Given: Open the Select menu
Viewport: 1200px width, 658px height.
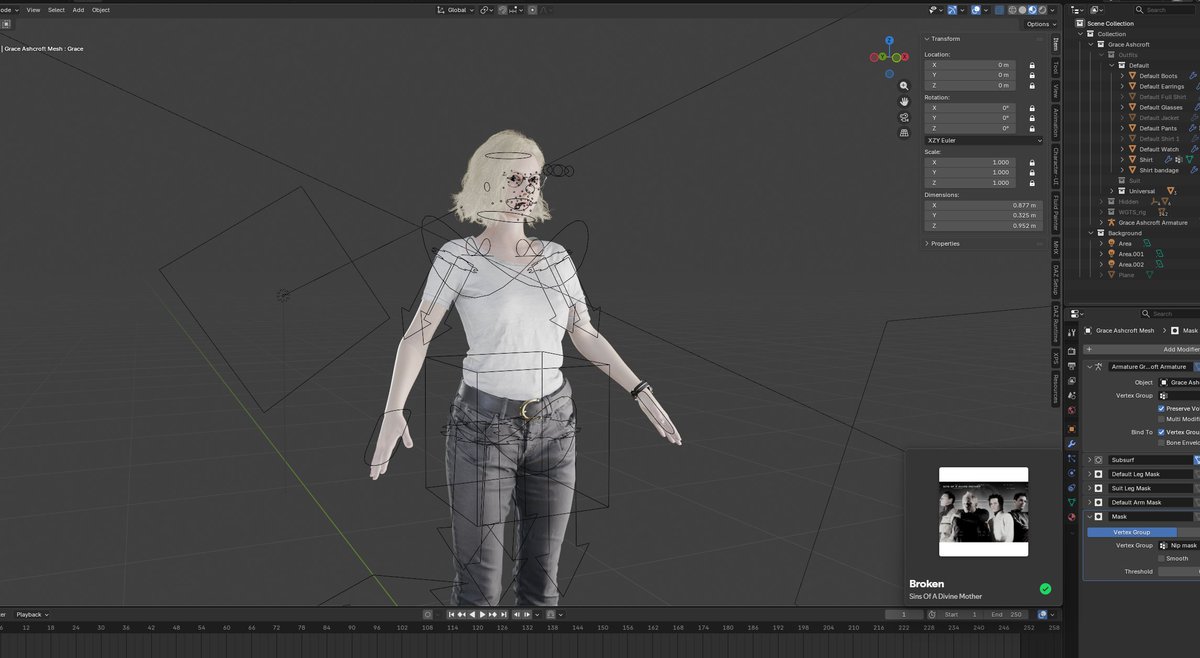Looking at the screenshot, I should pos(56,10).
